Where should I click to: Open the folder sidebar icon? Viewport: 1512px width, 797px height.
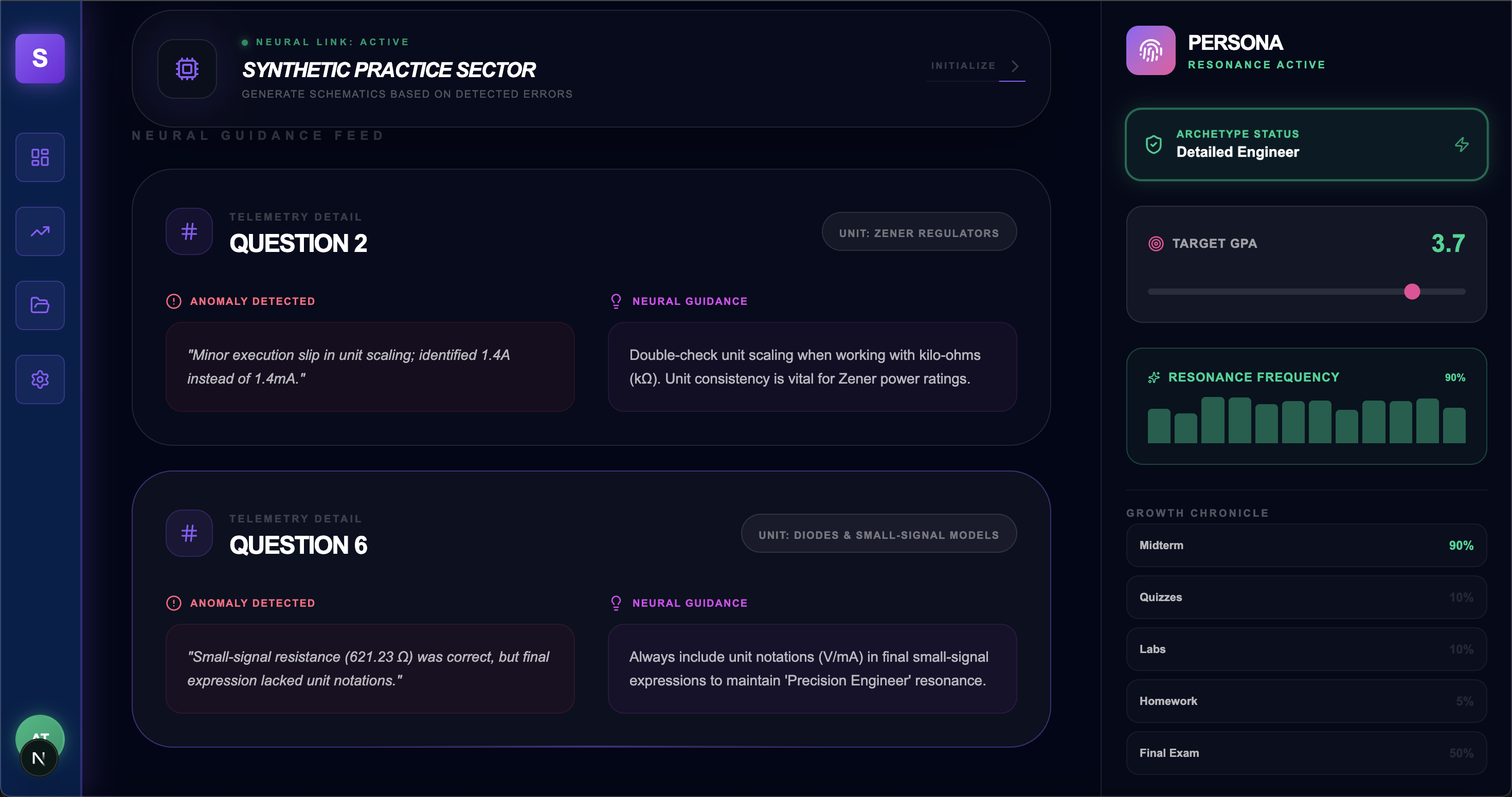click(40, 305)
